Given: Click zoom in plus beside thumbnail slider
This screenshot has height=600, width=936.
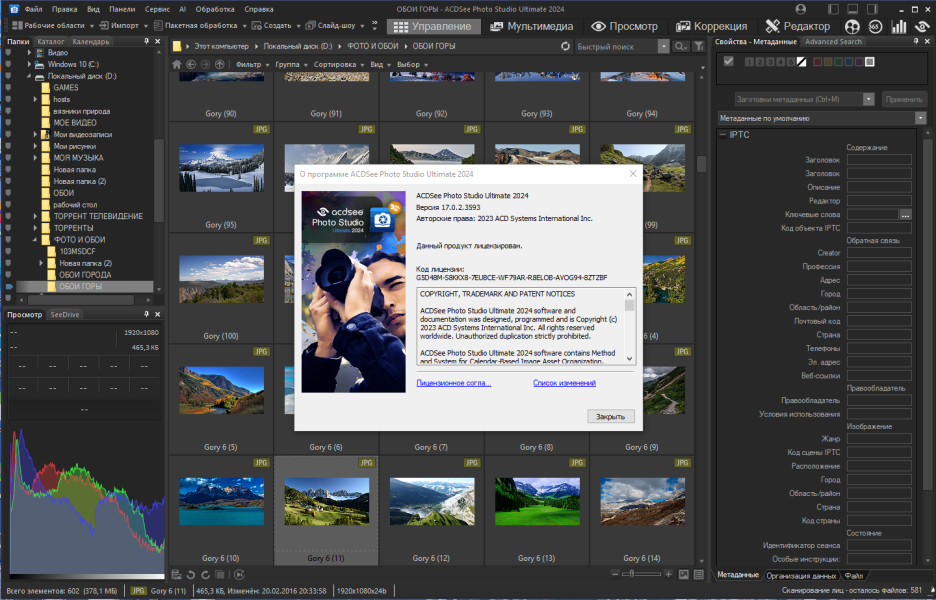Looking at the screenshot, I should click(x=669, y=574).
